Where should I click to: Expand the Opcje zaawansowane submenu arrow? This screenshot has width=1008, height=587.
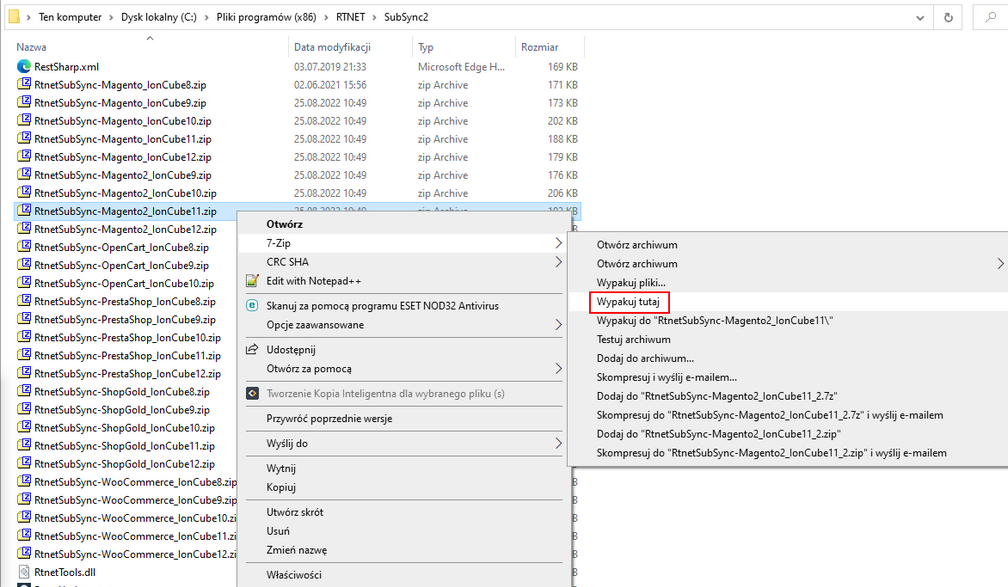[x=558, y=325]
